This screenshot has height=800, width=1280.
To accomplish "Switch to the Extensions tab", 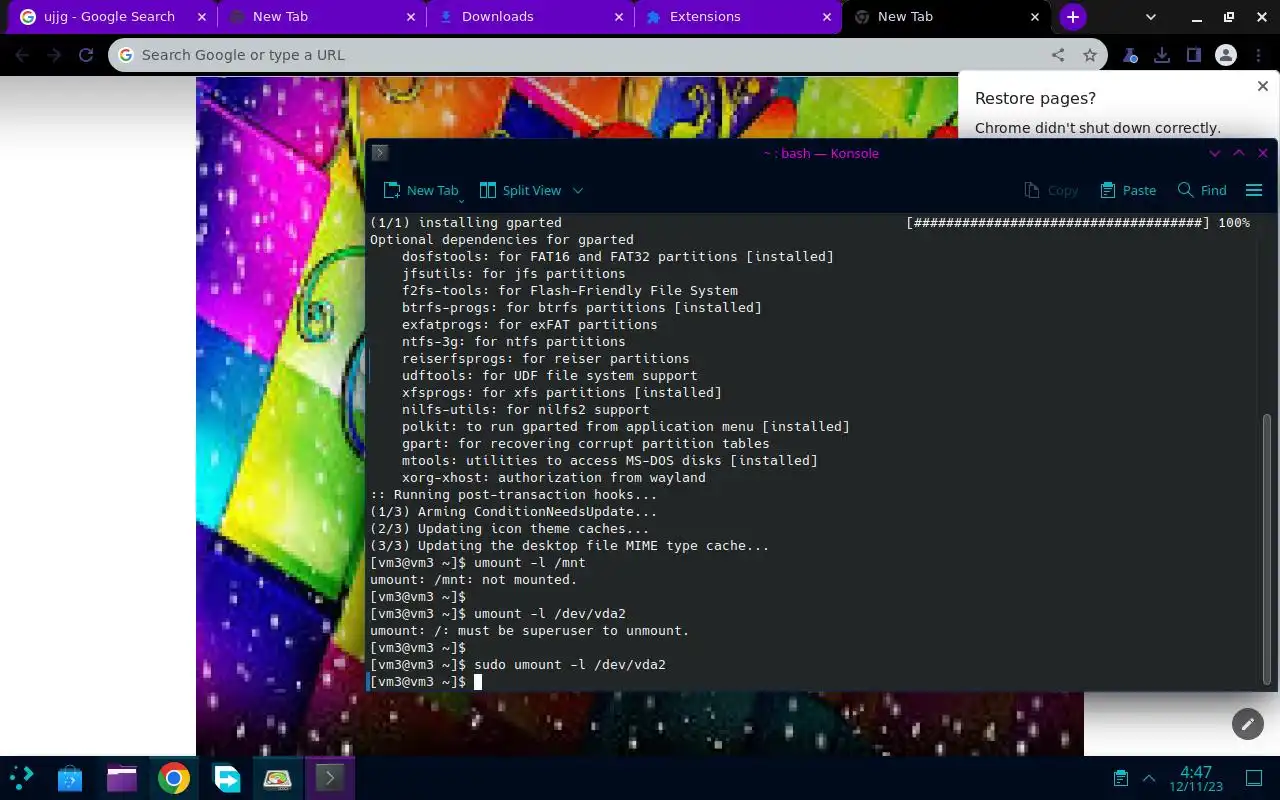I will (x=738, y=17).
